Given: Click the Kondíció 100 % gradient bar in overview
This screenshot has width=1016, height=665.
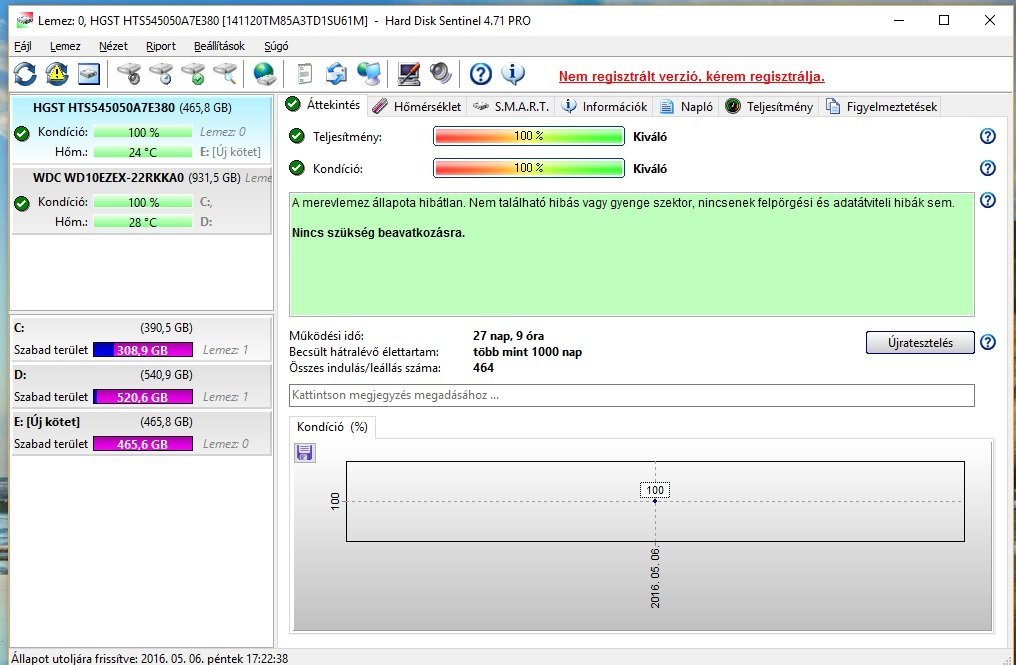Looking at the screenshot, I should [529, 168].
